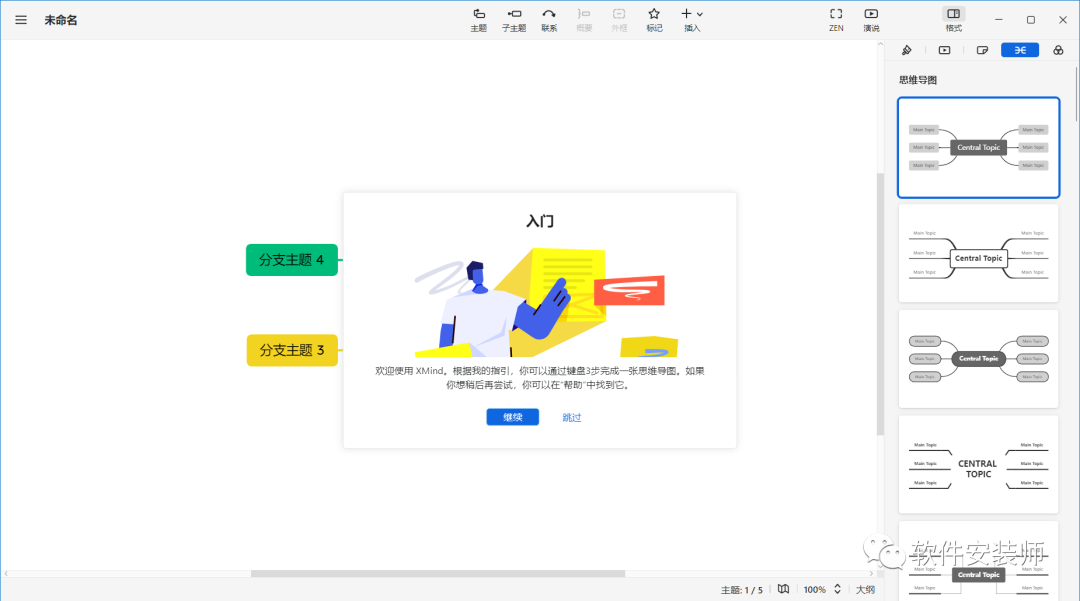
Task: Adjust zoom with the status bar stepper arrows
Action: 838,589
